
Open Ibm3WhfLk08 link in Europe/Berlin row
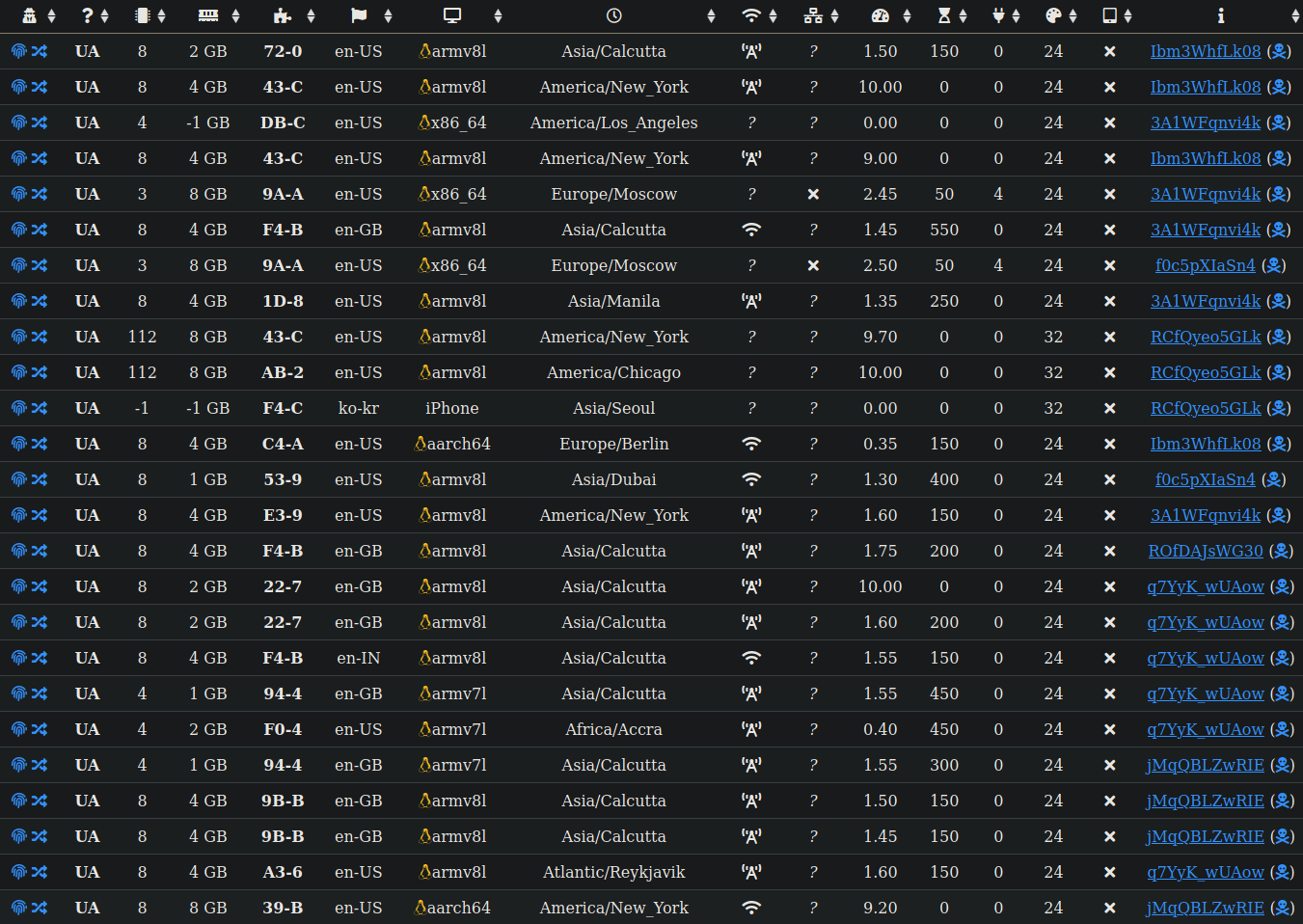[x=1206, y=444]
